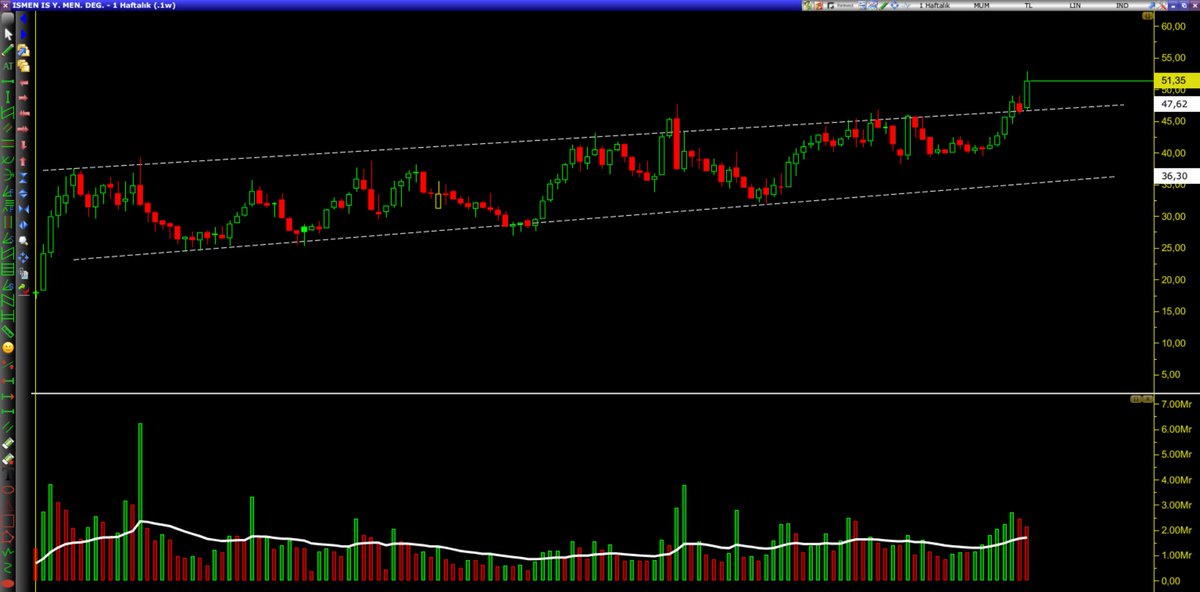Screen dimensions: 1200x592
Task: Click the 15,00 price axis label
Action: click(1174, 311)
